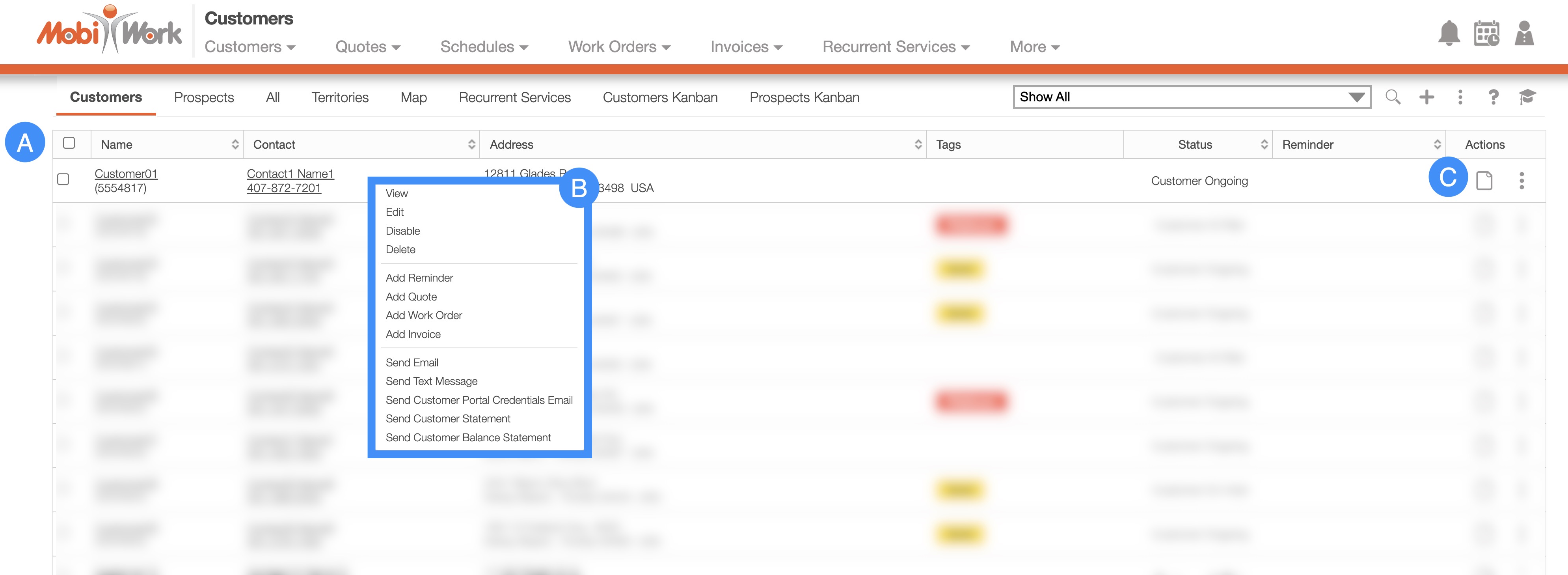Open vertical dots menu in the toolbar
This screenshot has width=1568, height=575.
point(1460,97)
